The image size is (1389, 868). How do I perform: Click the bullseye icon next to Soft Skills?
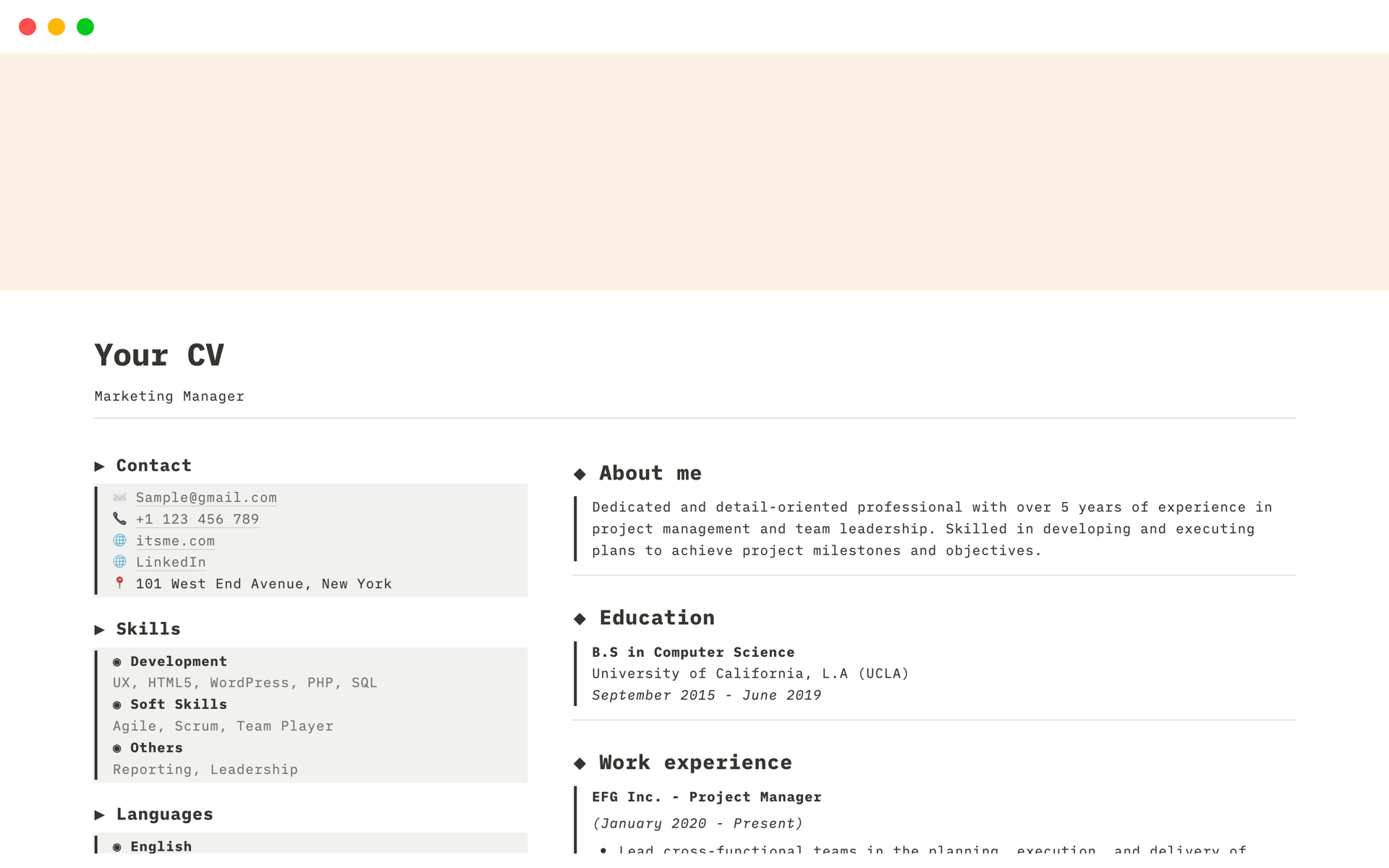(118, 704)
